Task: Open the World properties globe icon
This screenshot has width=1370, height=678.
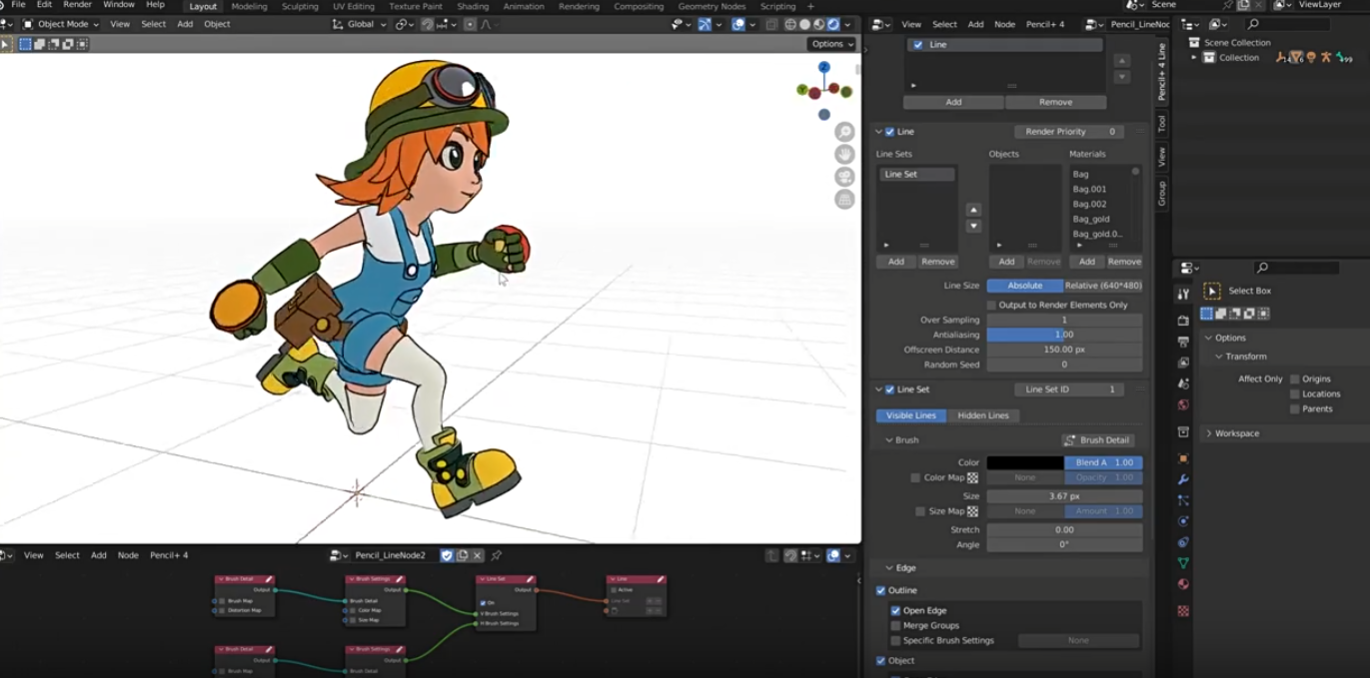Action: click(x=1183, y=405)
